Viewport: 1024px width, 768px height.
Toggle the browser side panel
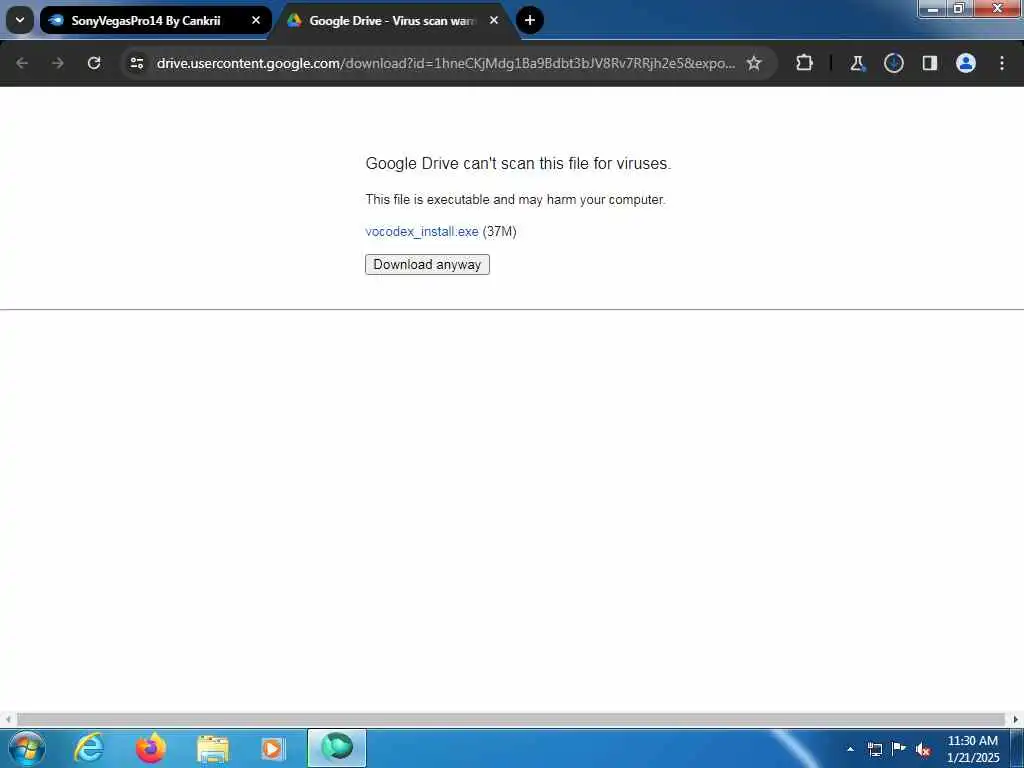pyautogui.click(x=929, y=63)
